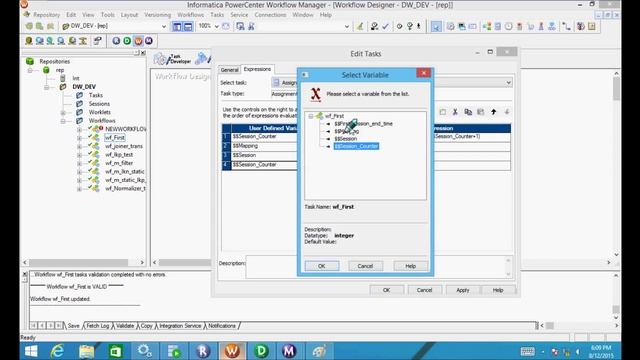640x360 pixels.
Task: Open the Workflows menu
Action: [191, 15]
